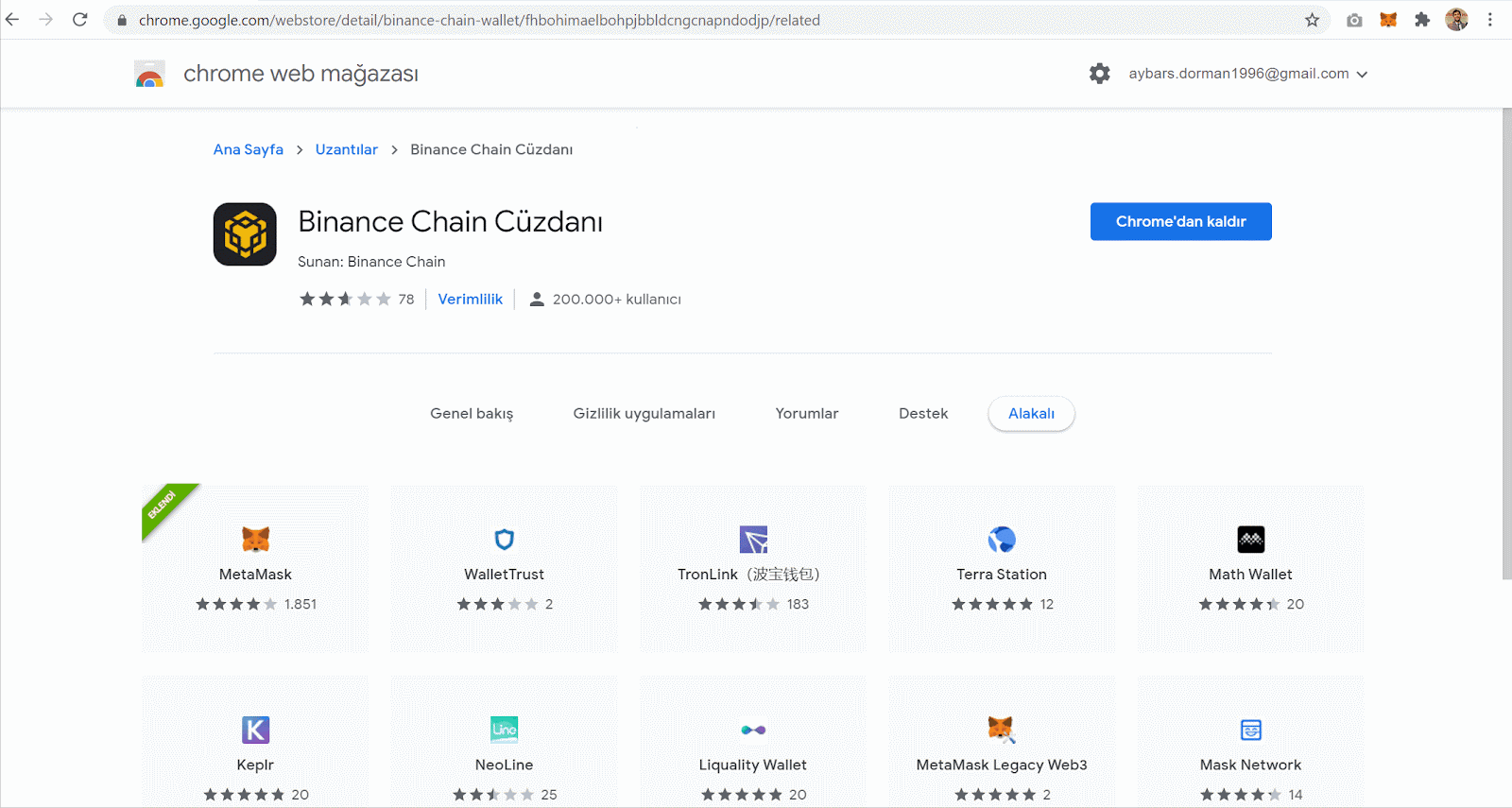Click the Binance wallet star rating
This screenshot has width=1512, height=808.
(345, 300)
